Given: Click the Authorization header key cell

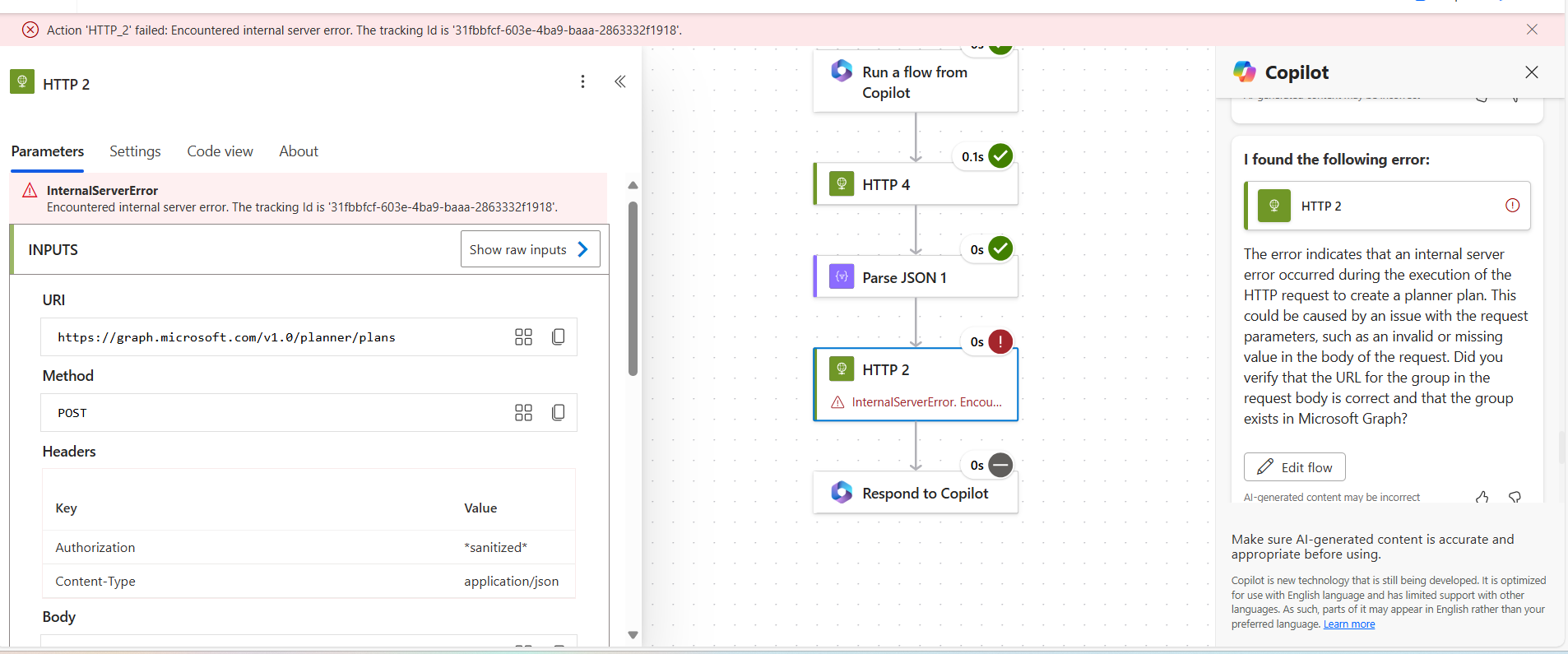Looking at the screenshot, I should click(x=95, y=548).
